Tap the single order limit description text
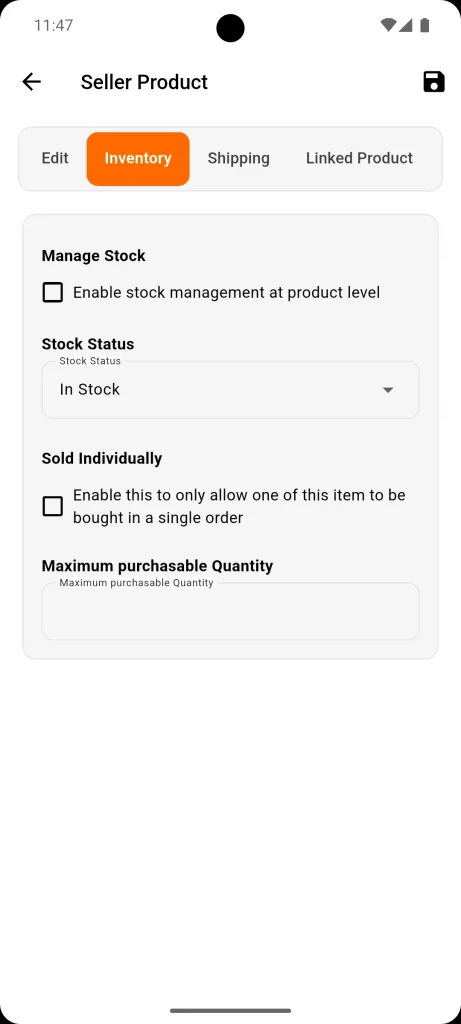The height and width of the screenshot is (1024, 461). pos(239,506)
